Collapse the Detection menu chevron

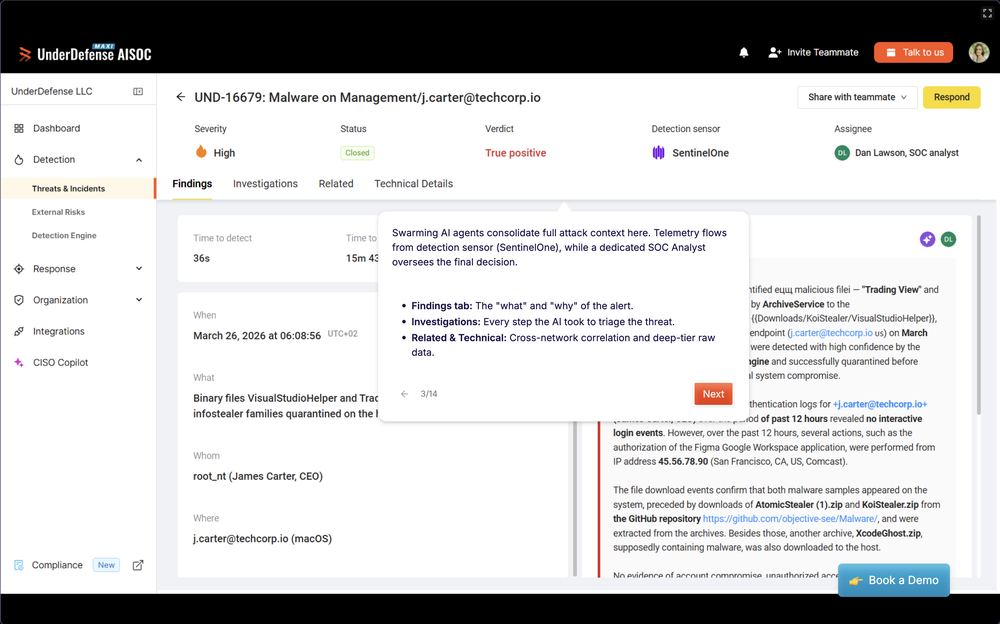coord(139,160)
